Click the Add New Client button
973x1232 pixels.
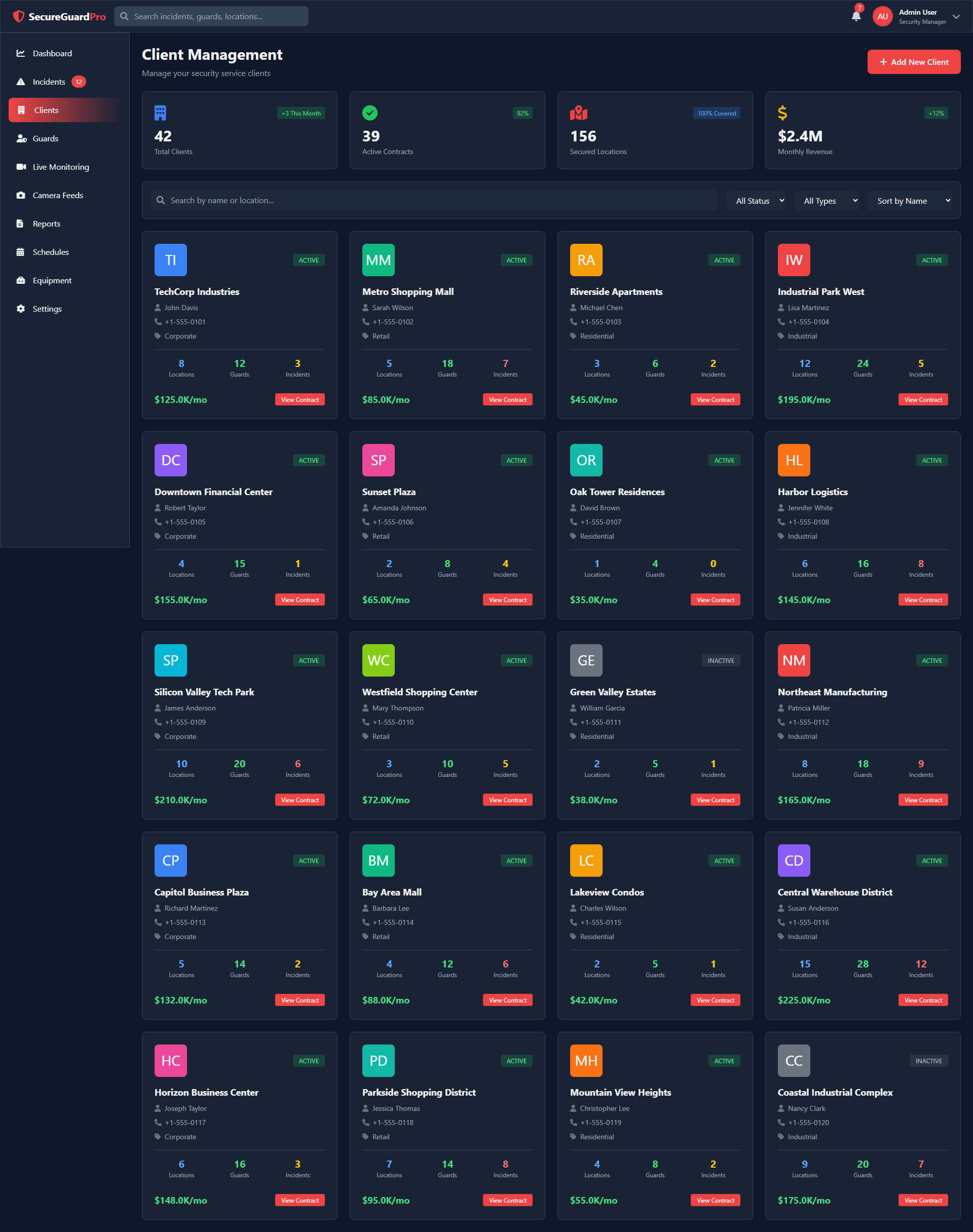[913, 62]
